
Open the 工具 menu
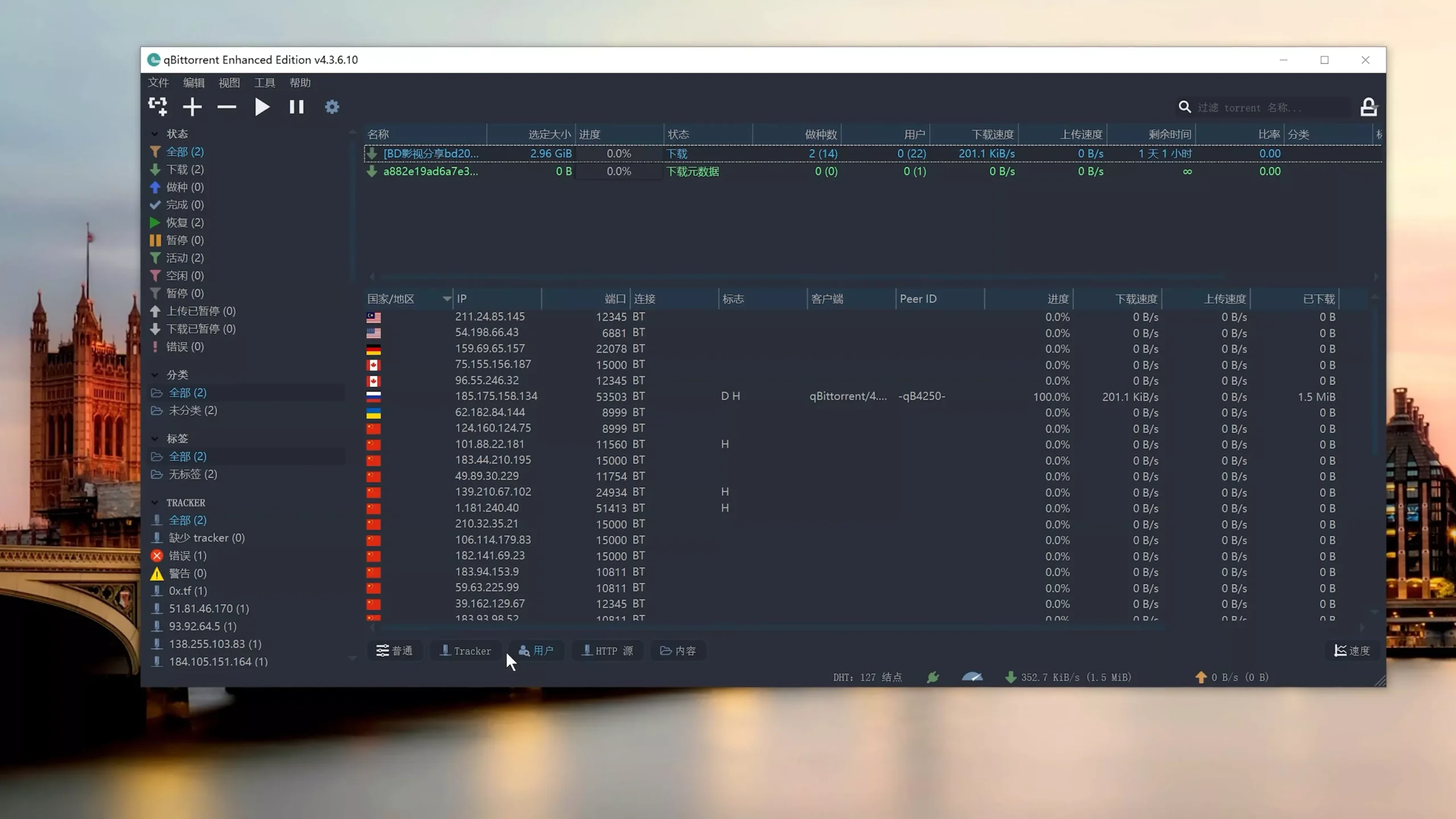coord(264,82)
